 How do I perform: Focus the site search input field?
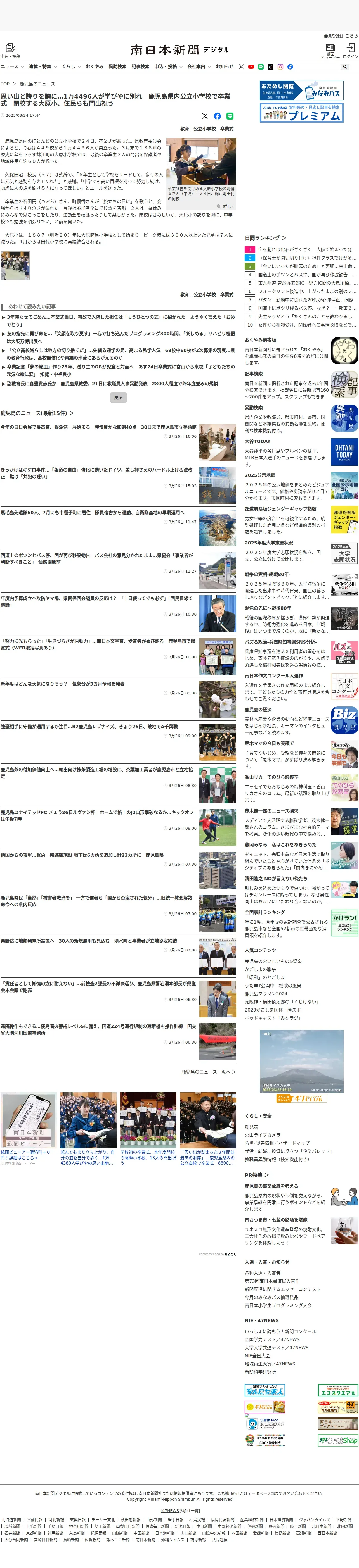pyautogui.click(x=318, y=67)
